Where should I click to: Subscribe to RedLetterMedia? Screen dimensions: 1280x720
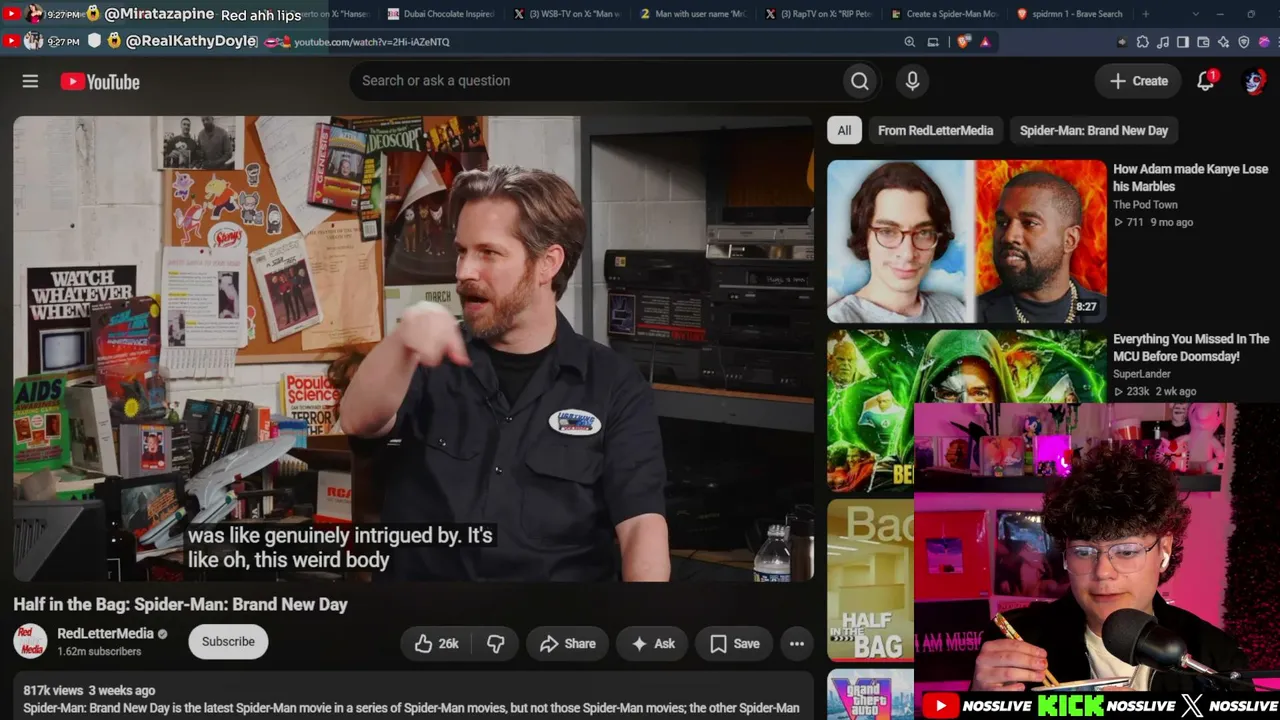(228, 642)
